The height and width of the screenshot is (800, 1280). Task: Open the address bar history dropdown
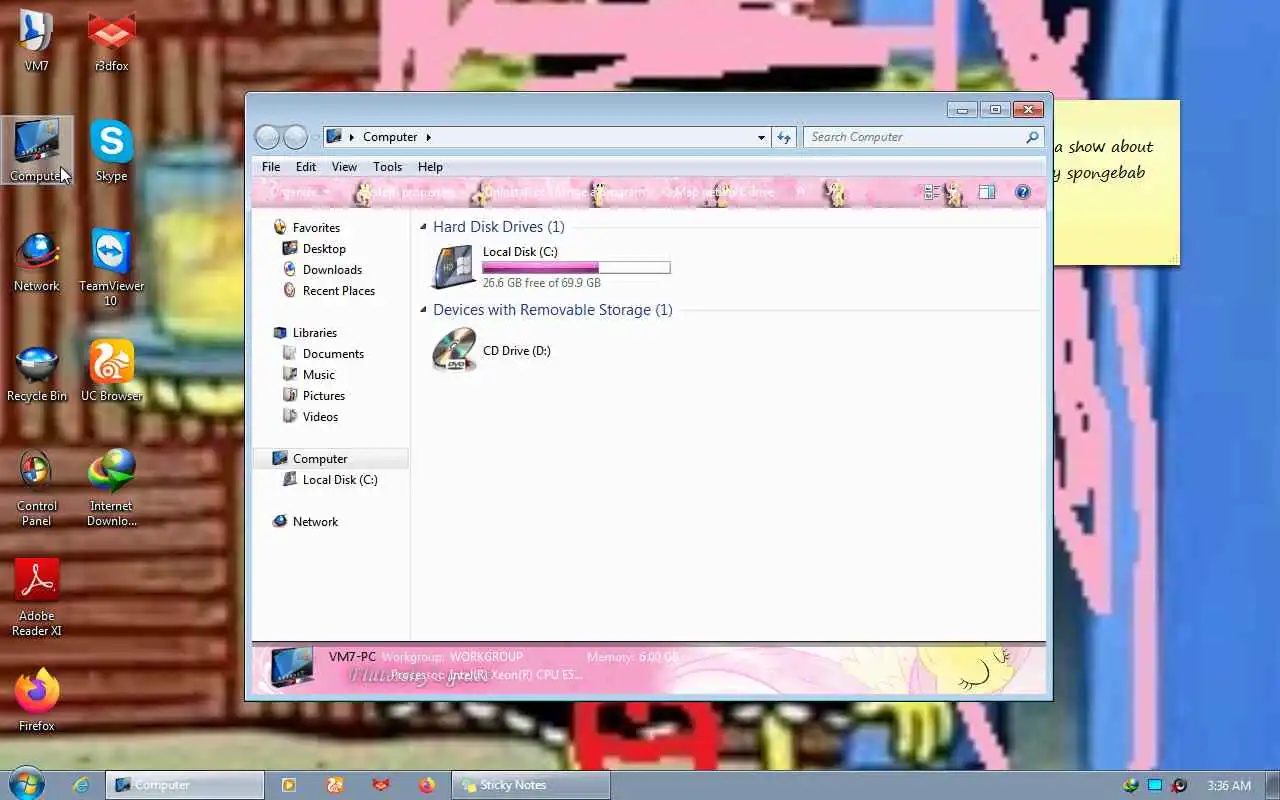click(761, 137)
